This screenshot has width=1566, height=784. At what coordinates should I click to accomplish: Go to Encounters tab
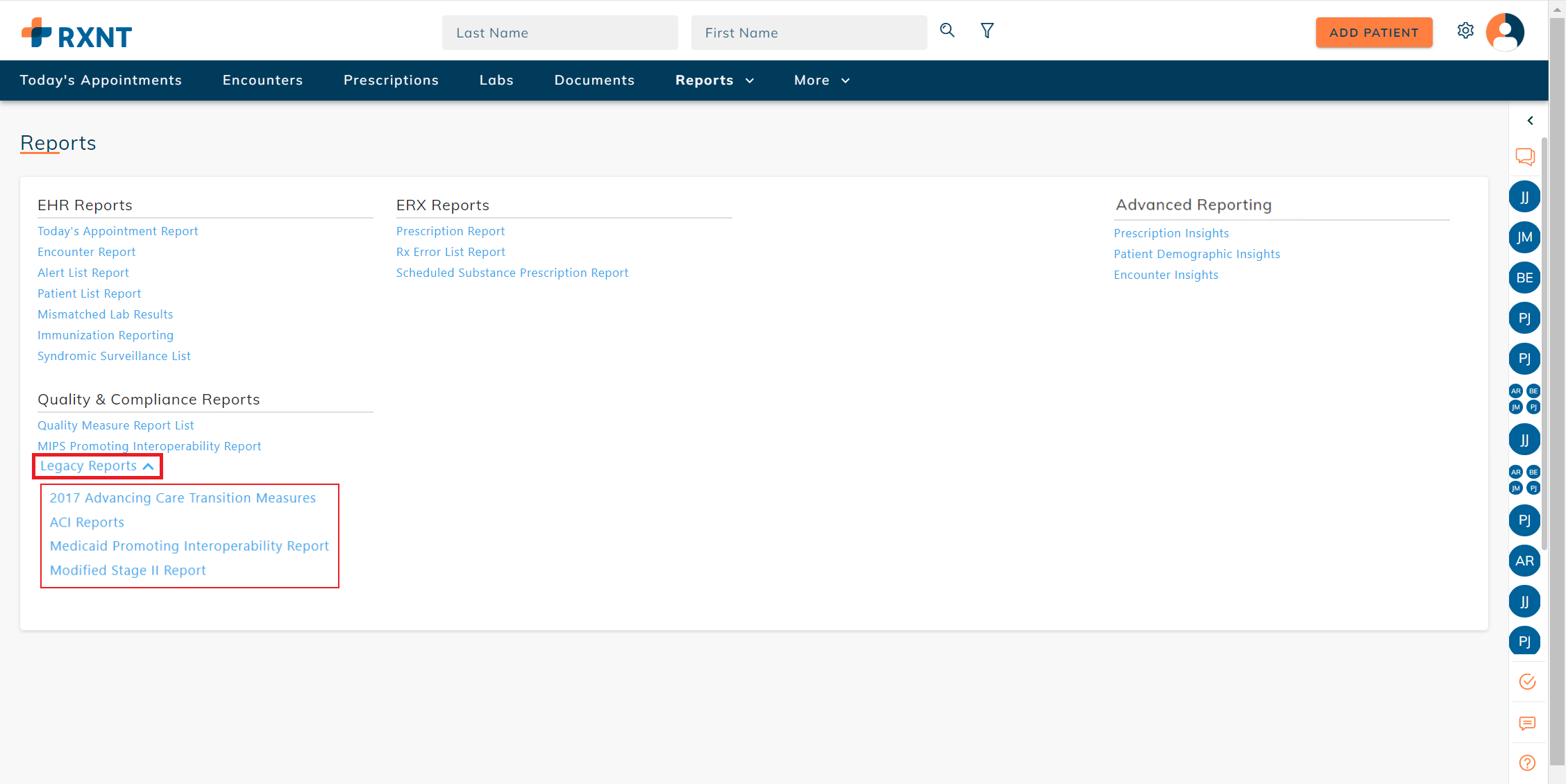pos(262,80)
